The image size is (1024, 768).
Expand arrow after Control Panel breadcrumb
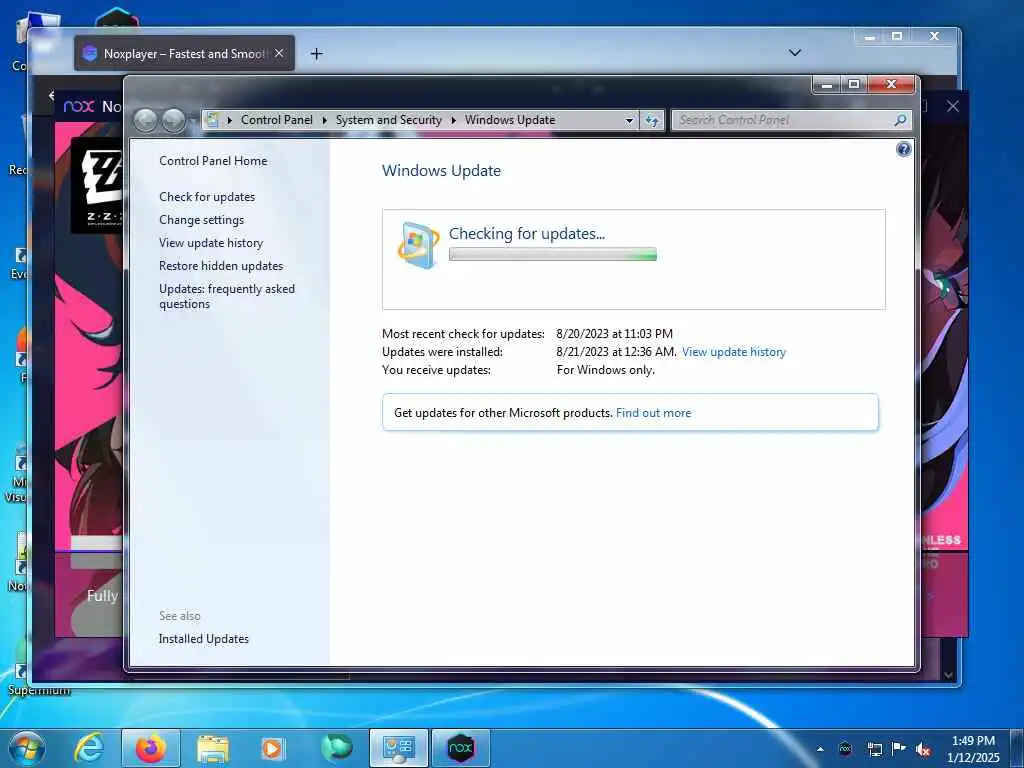tap(325, 120)
